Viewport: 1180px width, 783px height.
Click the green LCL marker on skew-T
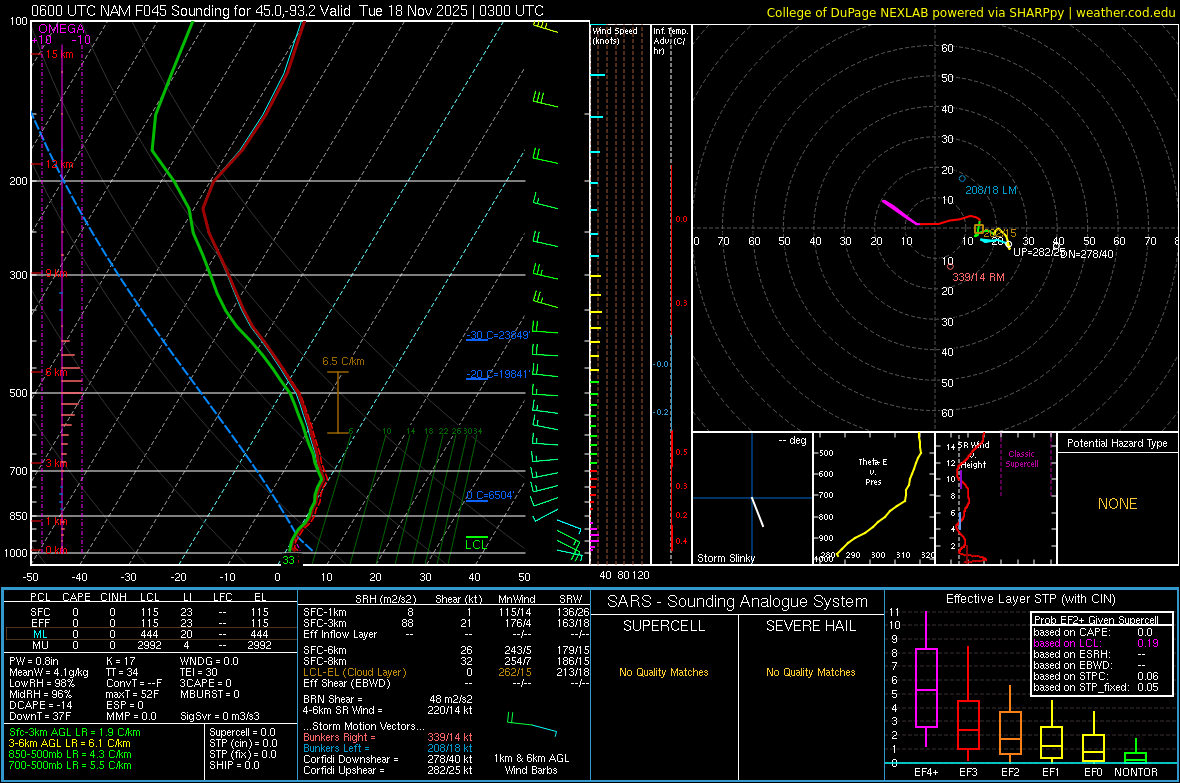[x=476, y=544]
